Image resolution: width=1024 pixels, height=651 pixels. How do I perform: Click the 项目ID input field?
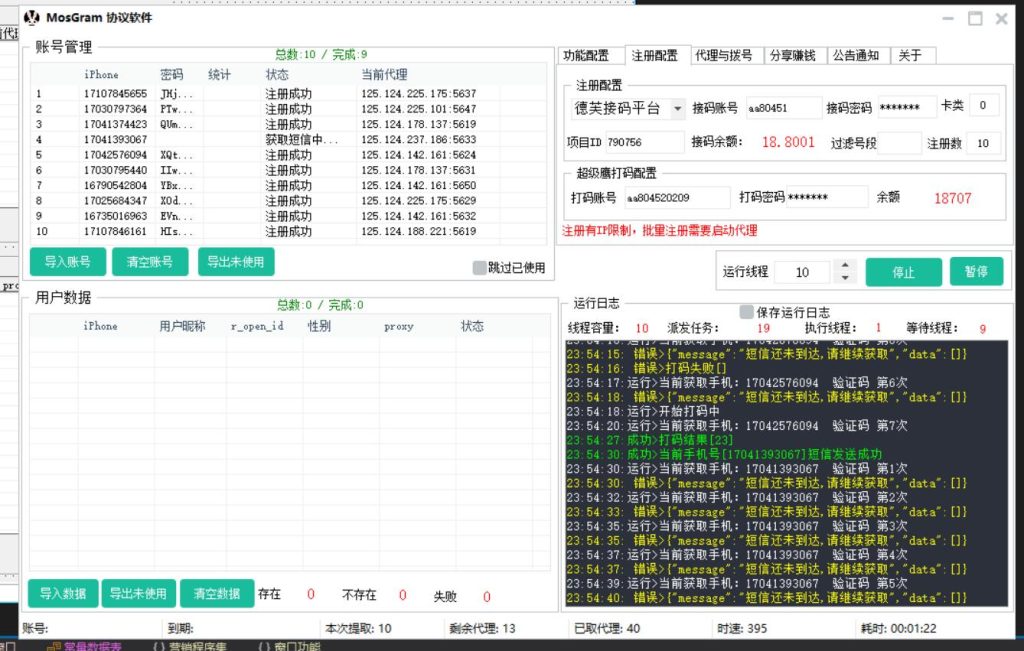pyautogui.click(x=644, y=143)
